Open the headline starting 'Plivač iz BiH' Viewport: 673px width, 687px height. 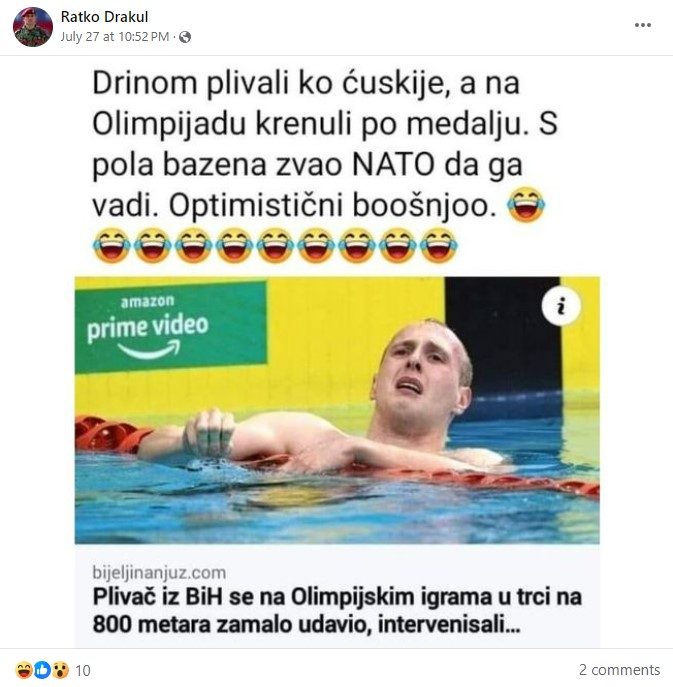click(337, 611)
